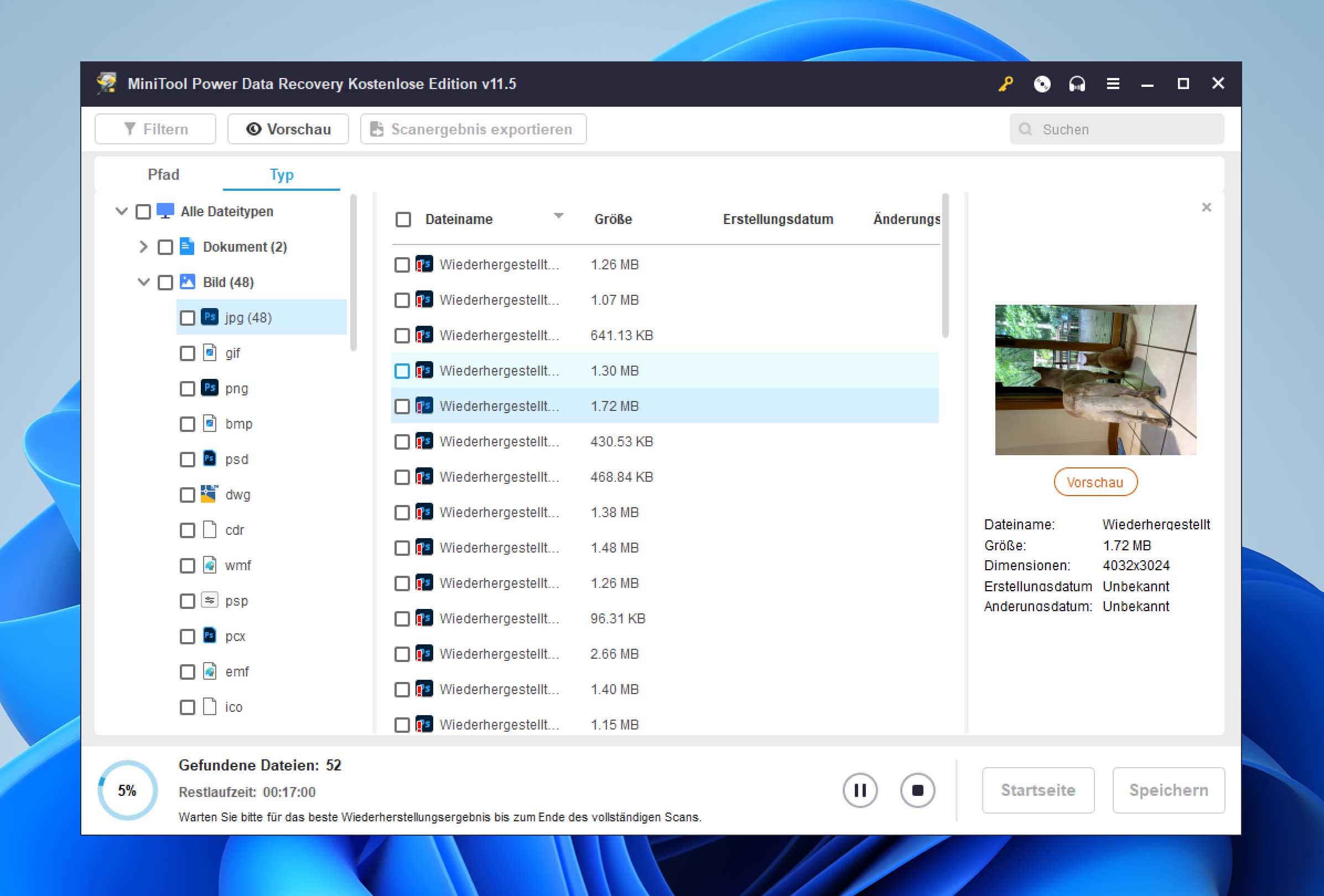Click the magnifier icon in search box
1324x896 pixels.
1025,129
